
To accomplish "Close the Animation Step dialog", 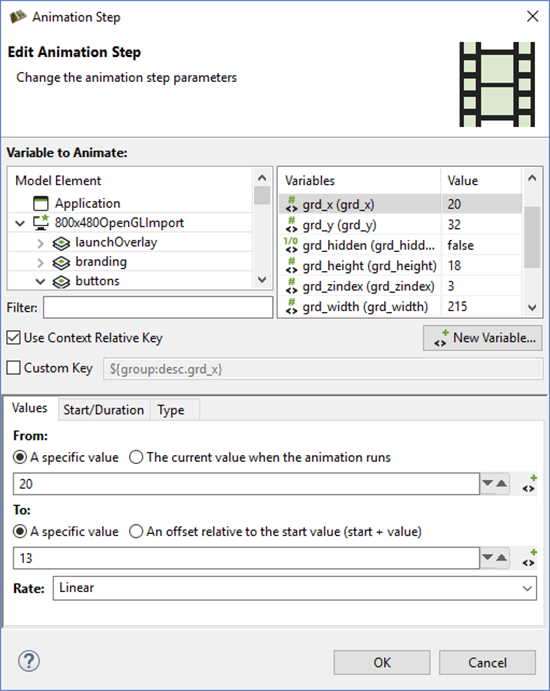I will pyautogui.click(x=532, y=16).
